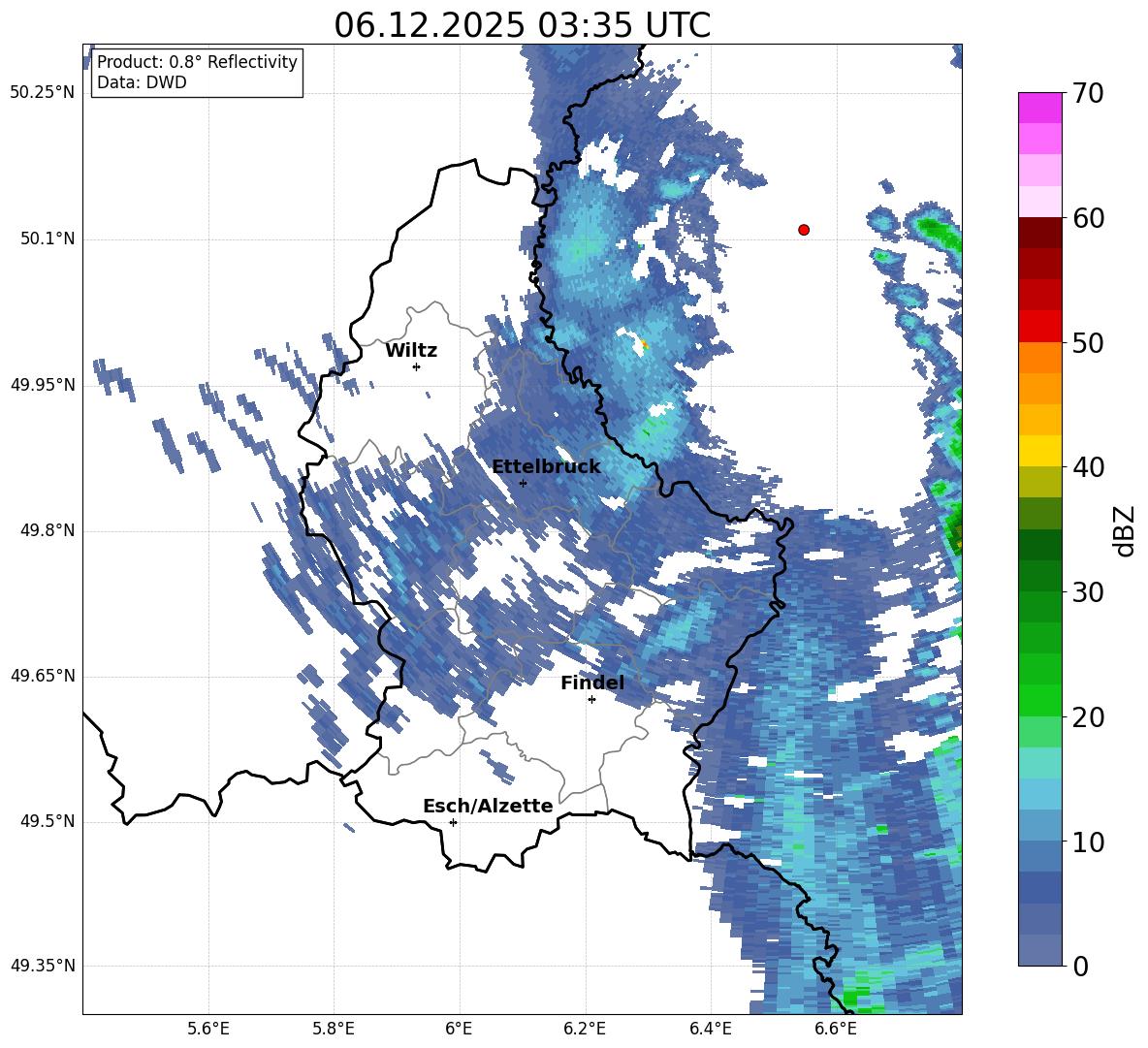Click longitude label 6.2°E
Viewport: 1148px width, 1048px height.
(x=585, y=1029)
